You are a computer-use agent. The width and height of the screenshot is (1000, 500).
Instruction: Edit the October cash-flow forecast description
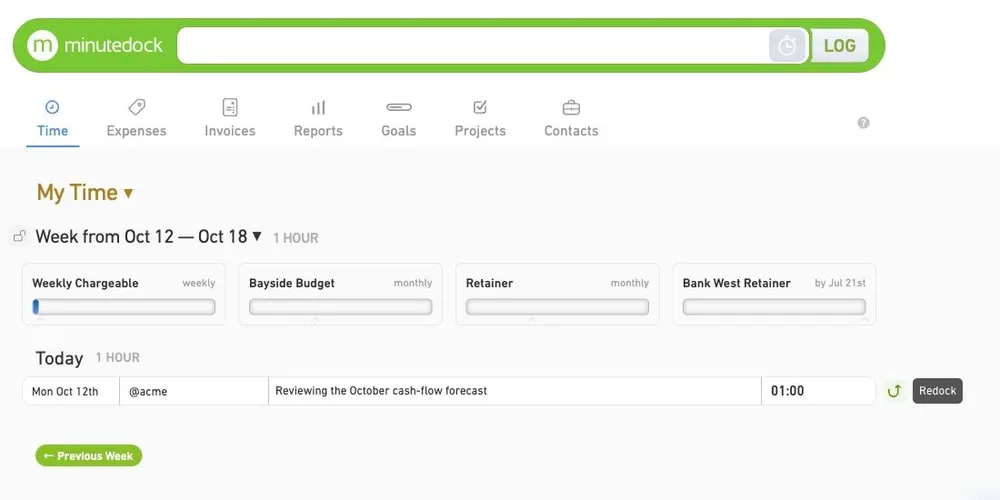[x=515, y=391]
